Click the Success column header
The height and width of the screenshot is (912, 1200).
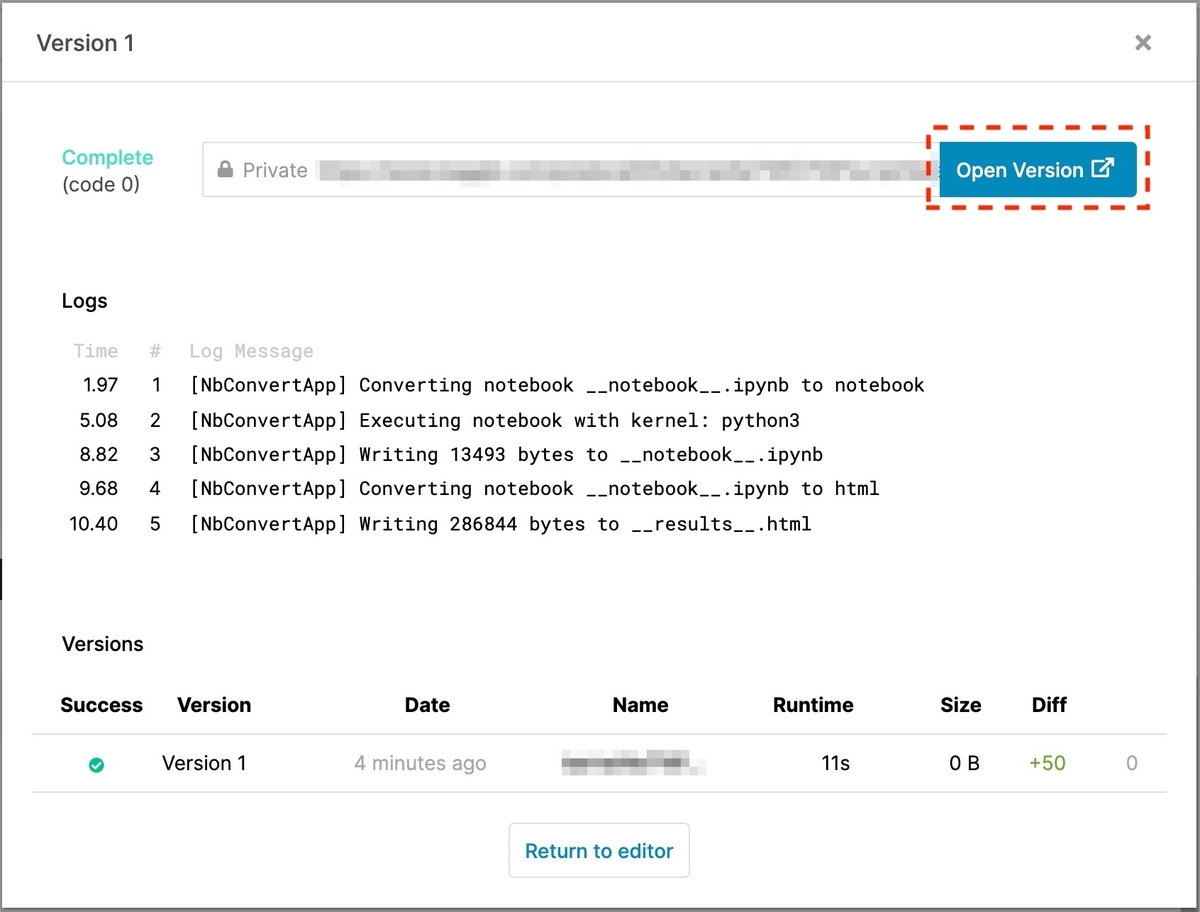click(x=101, y=705)
